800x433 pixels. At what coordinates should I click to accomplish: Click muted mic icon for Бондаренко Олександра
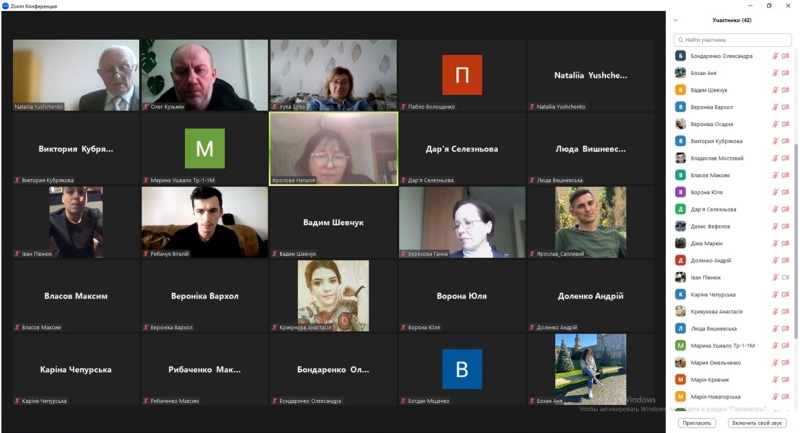click(x=775, y=56)
